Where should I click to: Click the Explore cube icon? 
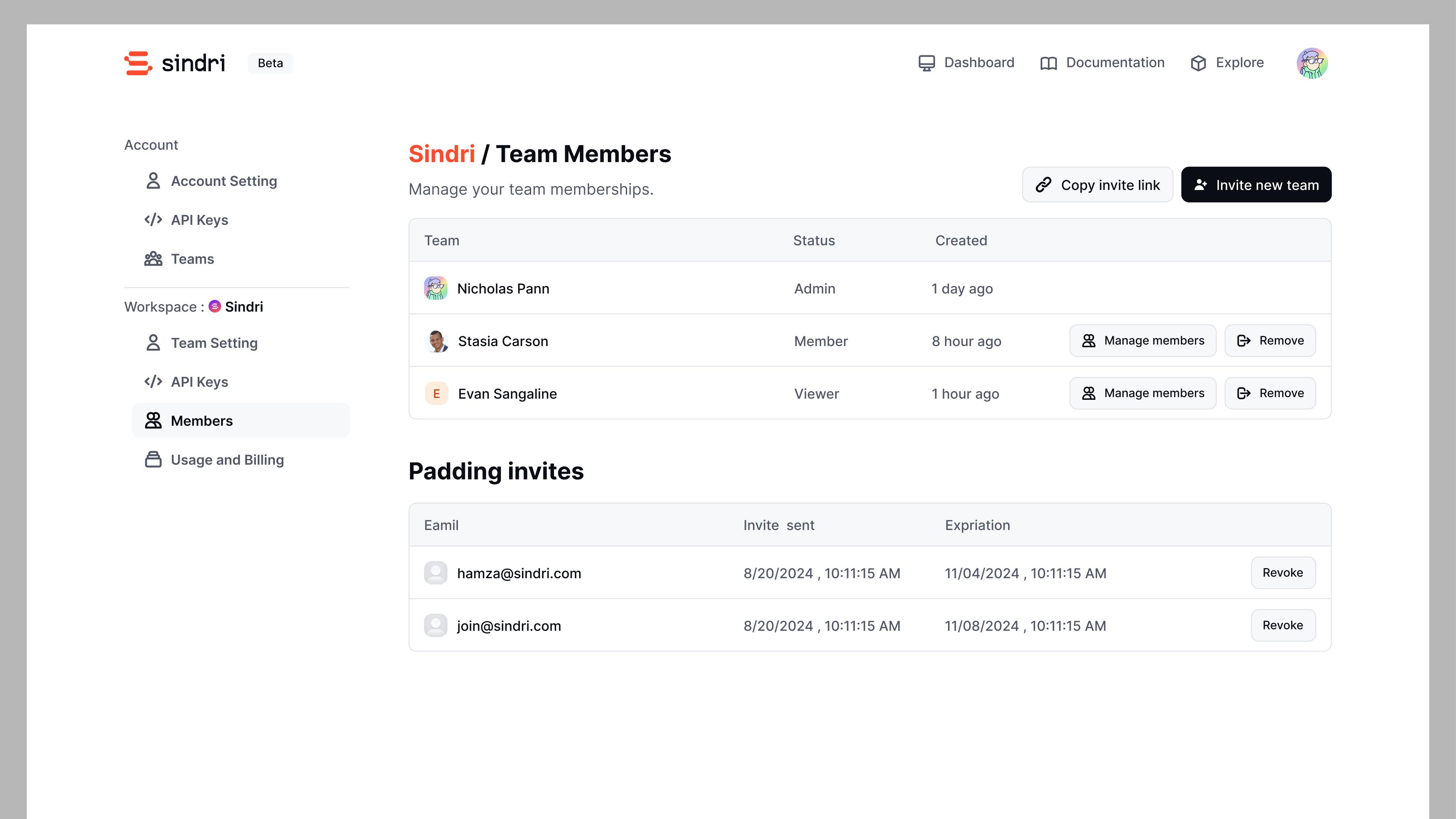click(1198, 63)
